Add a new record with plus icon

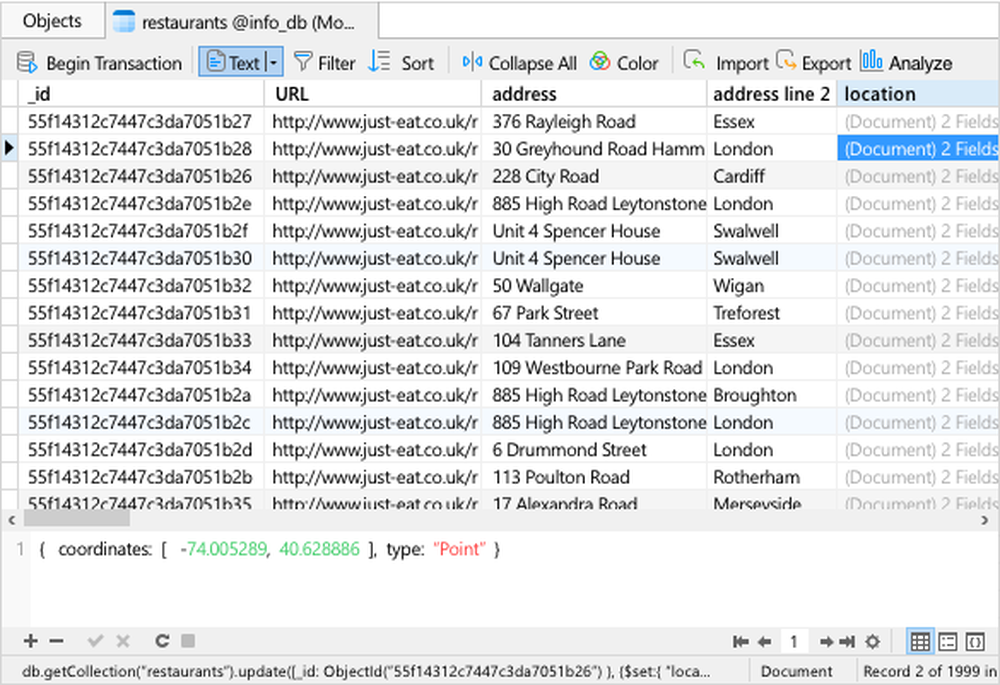[x=30, y=641]
